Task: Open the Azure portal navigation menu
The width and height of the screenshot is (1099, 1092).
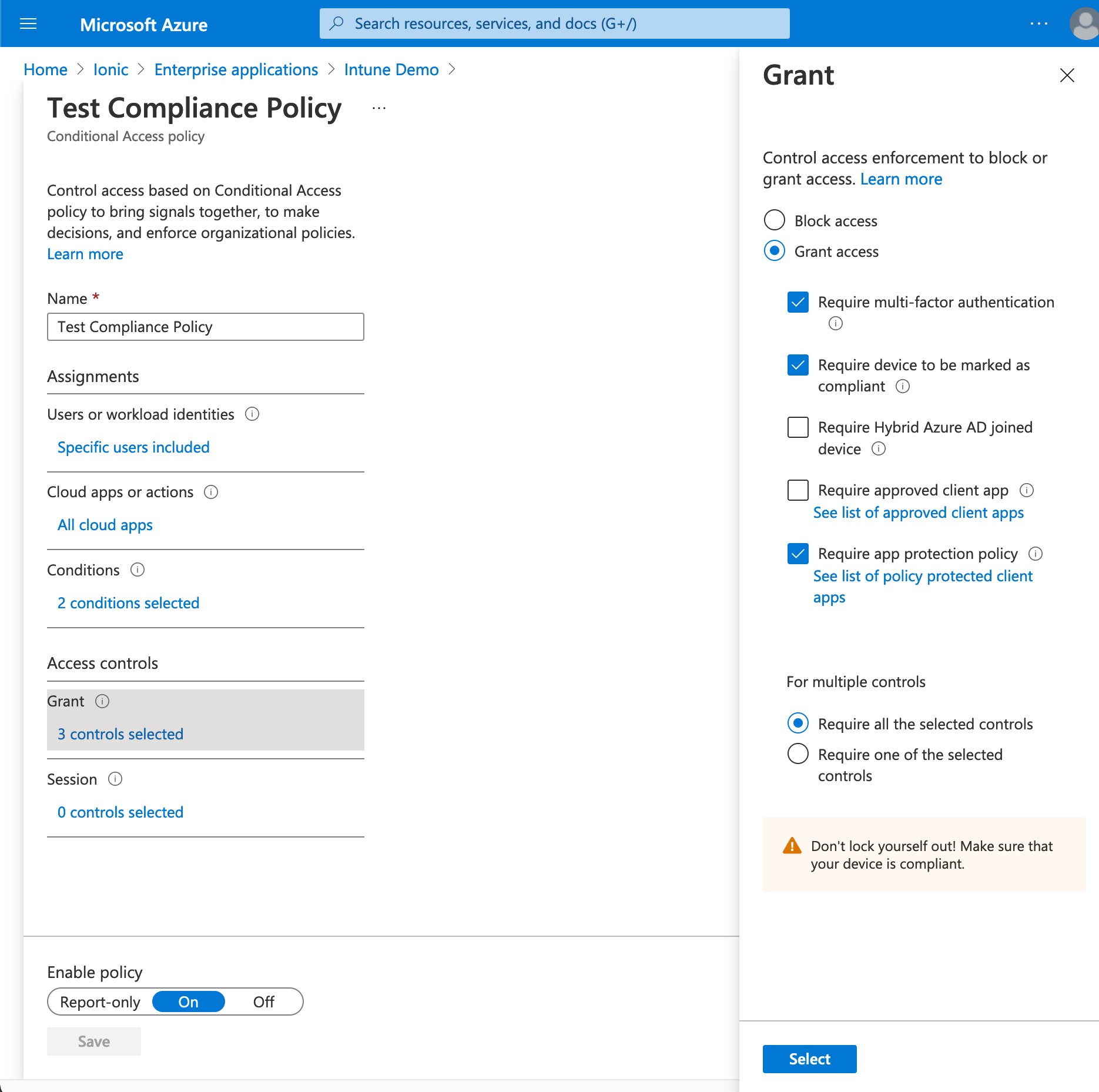Action: coord(28,24)
